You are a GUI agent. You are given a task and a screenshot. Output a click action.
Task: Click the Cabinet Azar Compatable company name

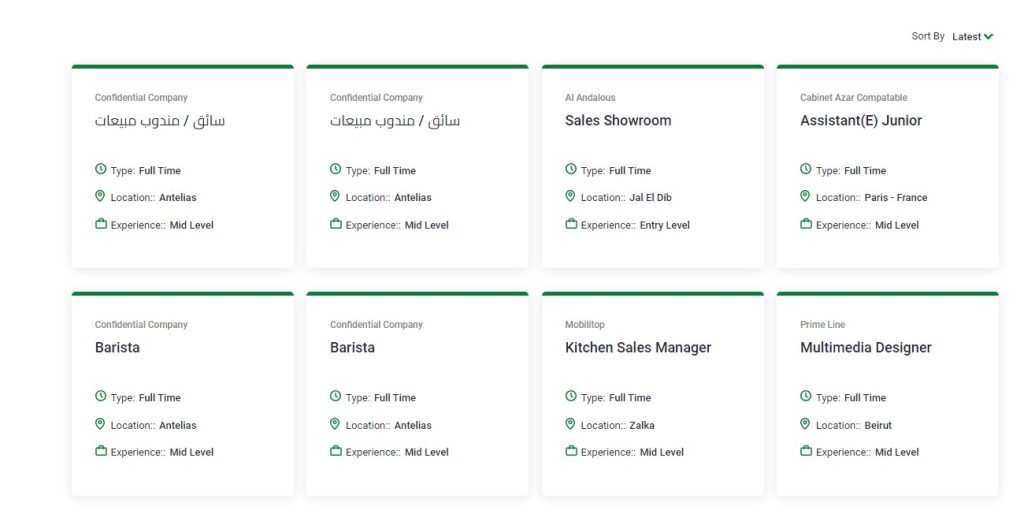[854, 98]
